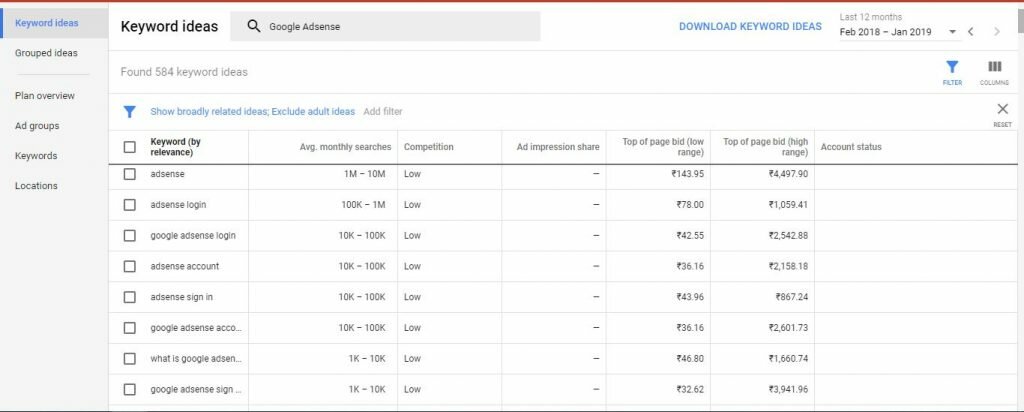This screenshot has height=412, width=1024.
Task: Click the Google Adsense search field
Action: 385,26
